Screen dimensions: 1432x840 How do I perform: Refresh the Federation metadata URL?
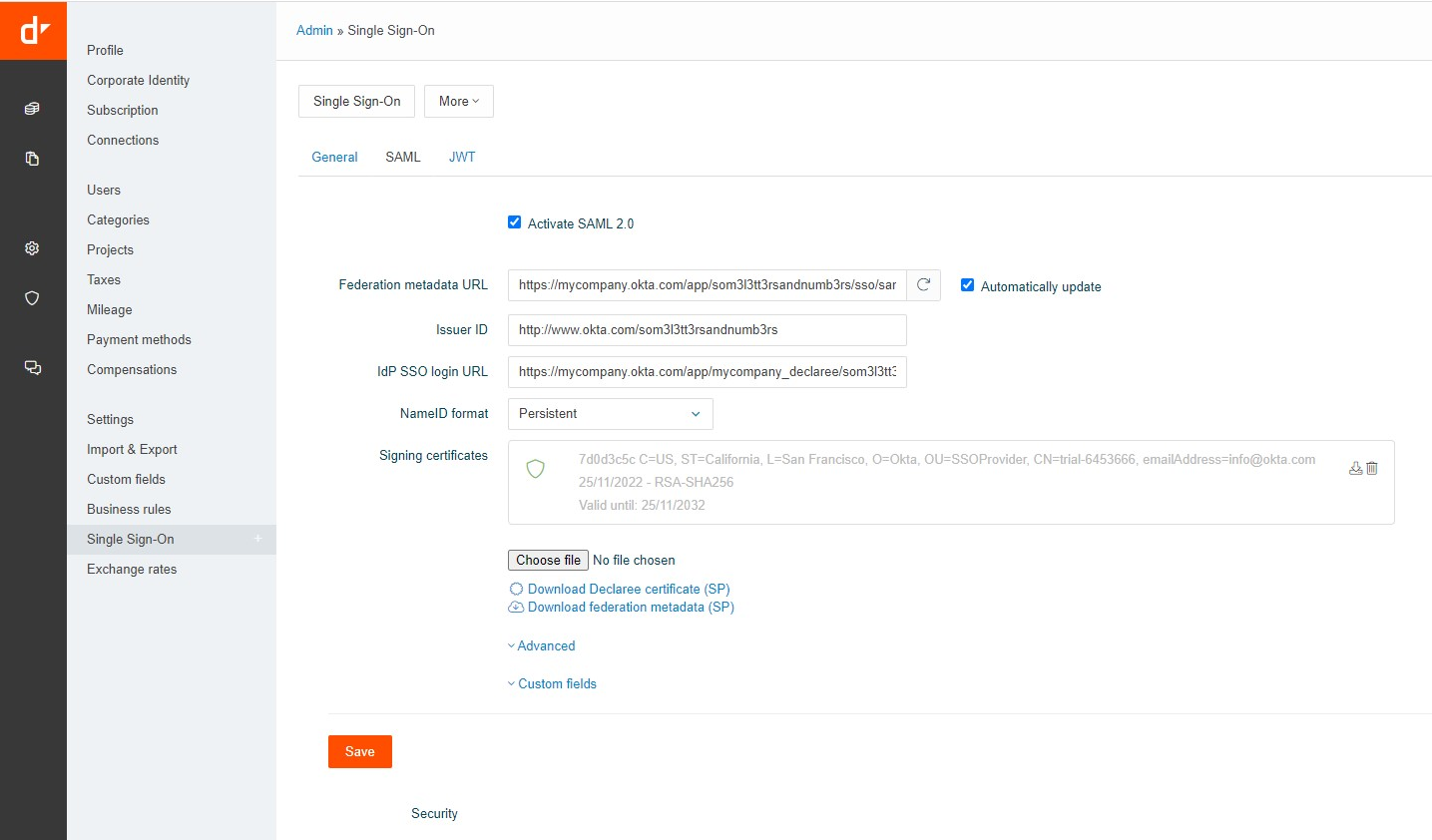pos(923,285)
